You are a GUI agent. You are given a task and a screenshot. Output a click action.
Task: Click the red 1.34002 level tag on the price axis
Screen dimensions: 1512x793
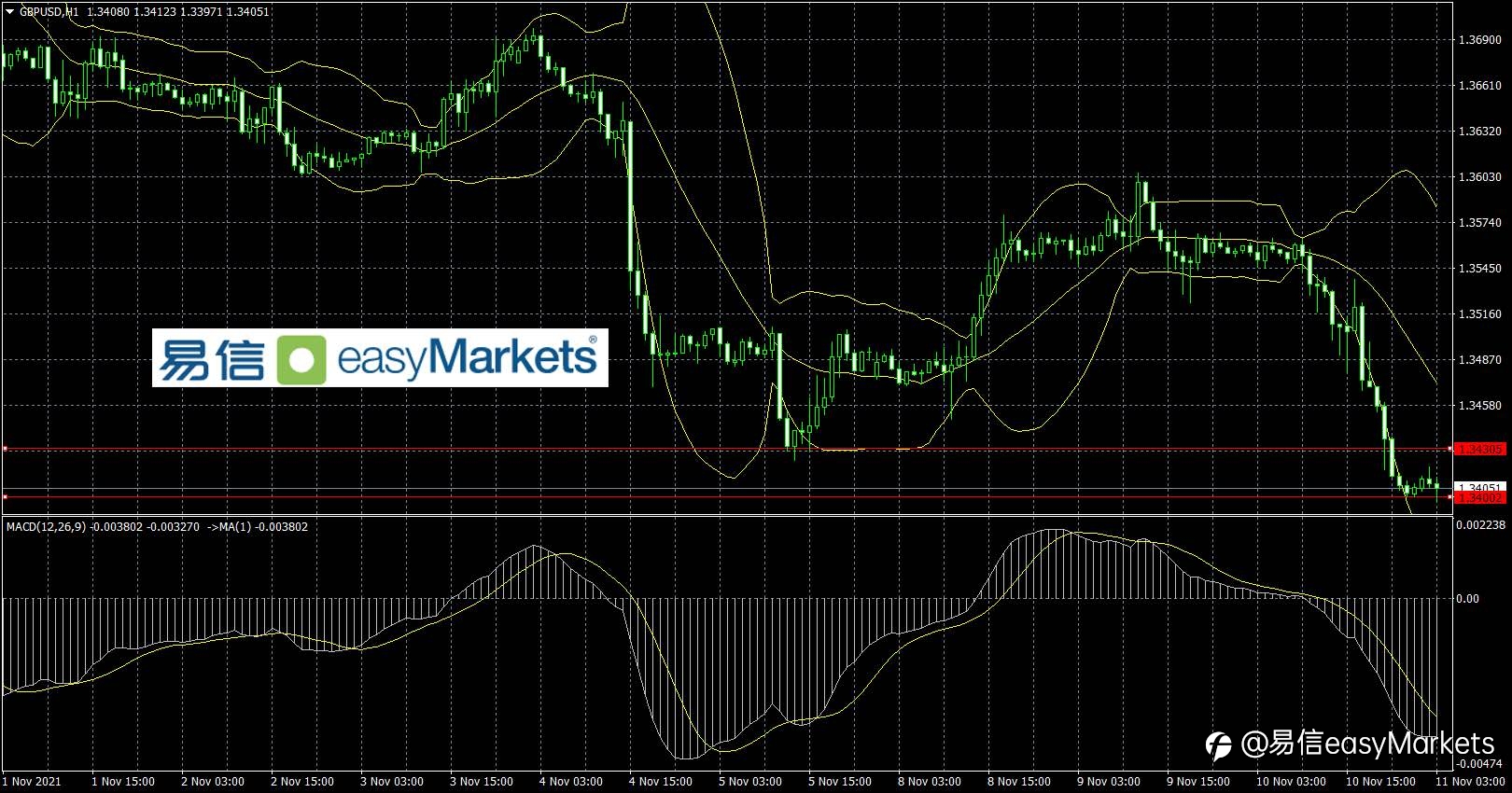tap(1480, 498)
